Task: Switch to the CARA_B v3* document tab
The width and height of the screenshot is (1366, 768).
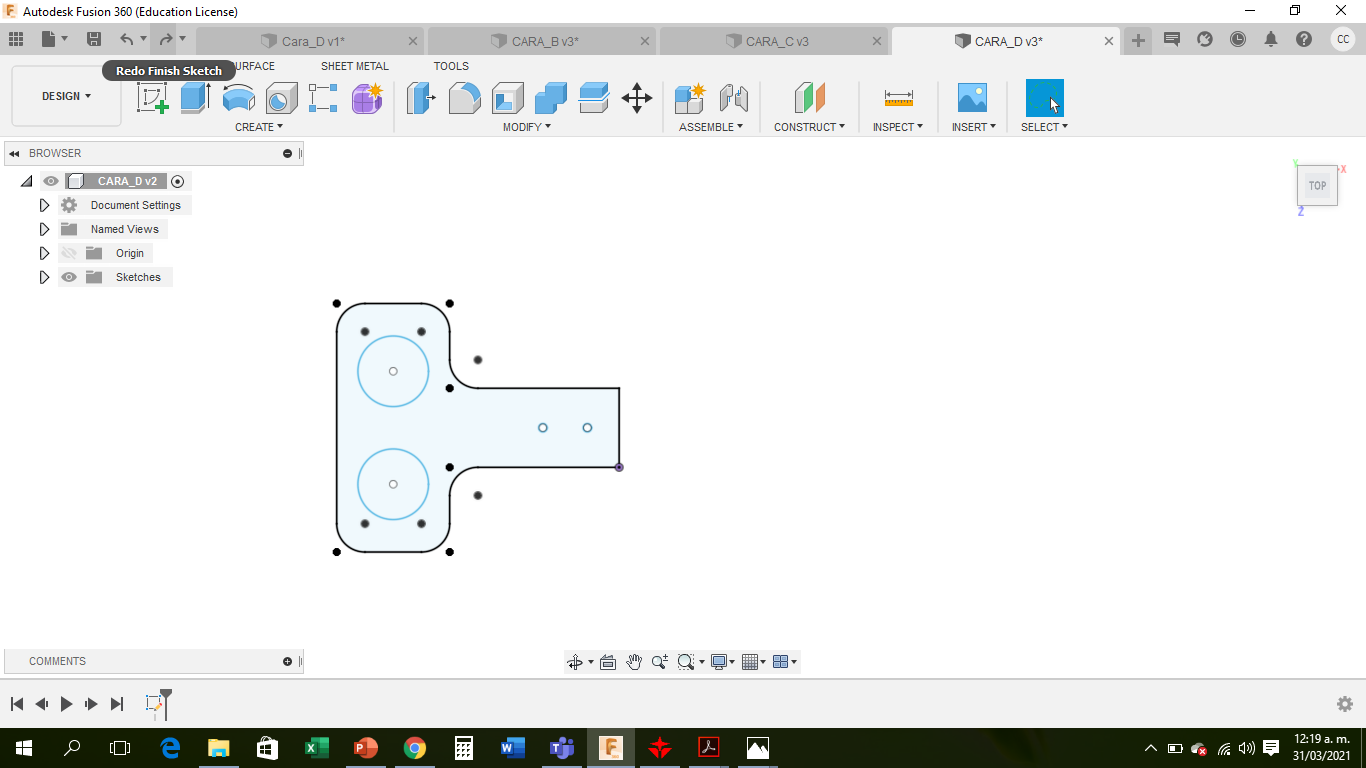Action: (543, 41)
